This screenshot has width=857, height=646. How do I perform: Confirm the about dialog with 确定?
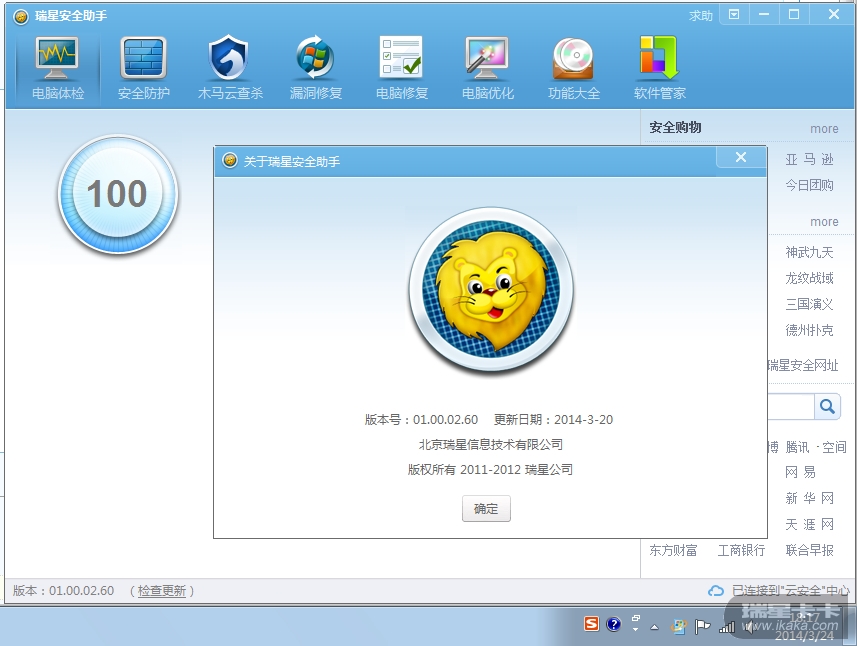[486, 509]
